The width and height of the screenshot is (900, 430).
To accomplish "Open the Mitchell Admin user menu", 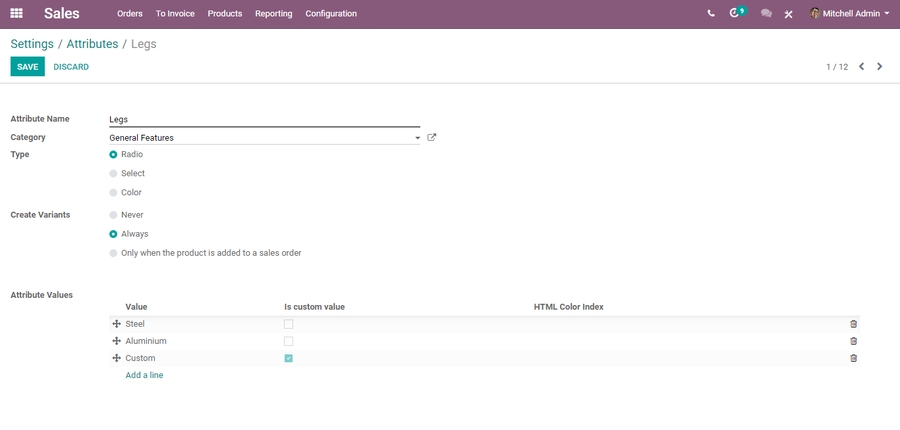I will (x=849, y=14).
